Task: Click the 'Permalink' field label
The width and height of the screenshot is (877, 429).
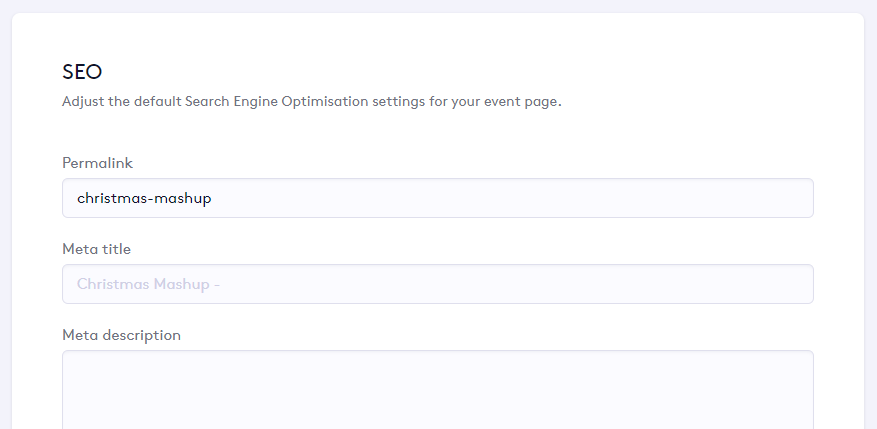Action: (x=97, y=162)
